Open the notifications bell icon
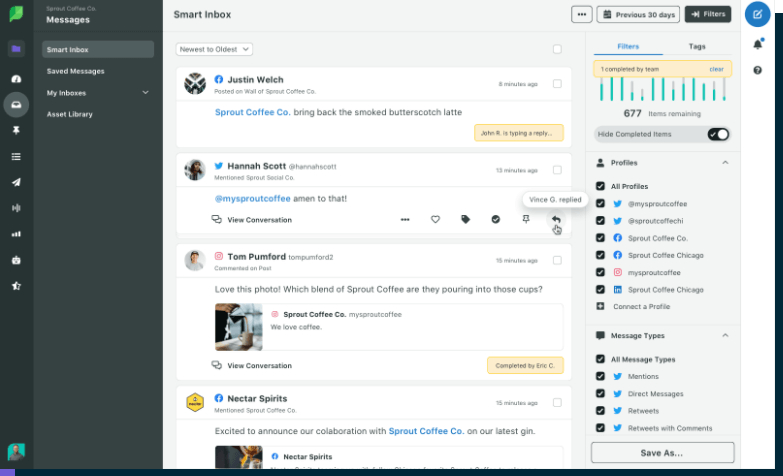783x476 pixels. point(758,44)
